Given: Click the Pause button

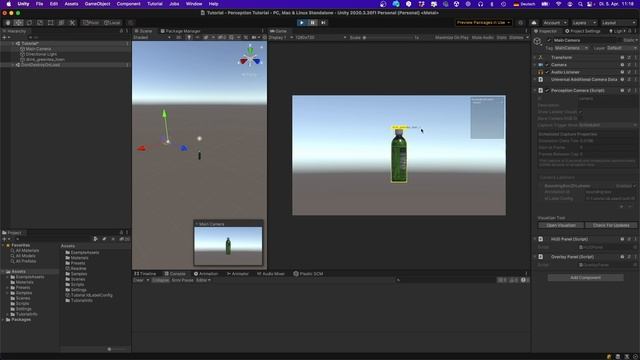Looking at the screenshot, I should pos(313,23).
